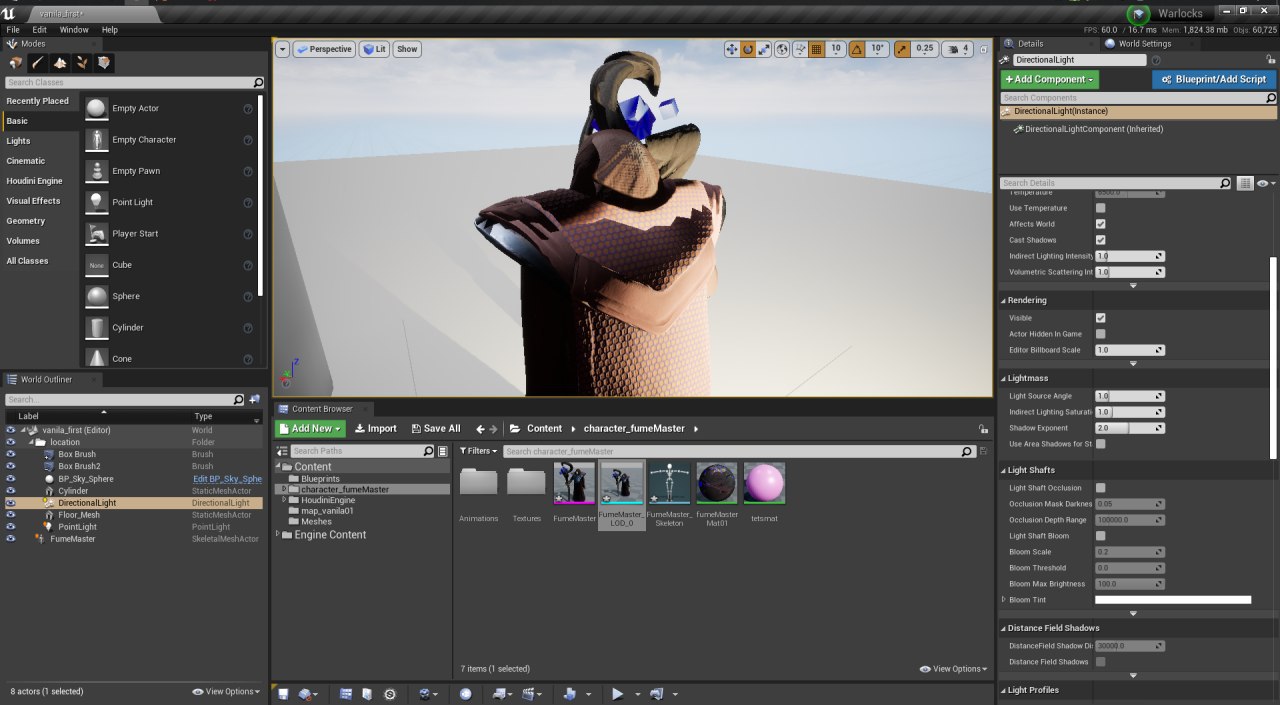Open the Window menu

point(74,30)
